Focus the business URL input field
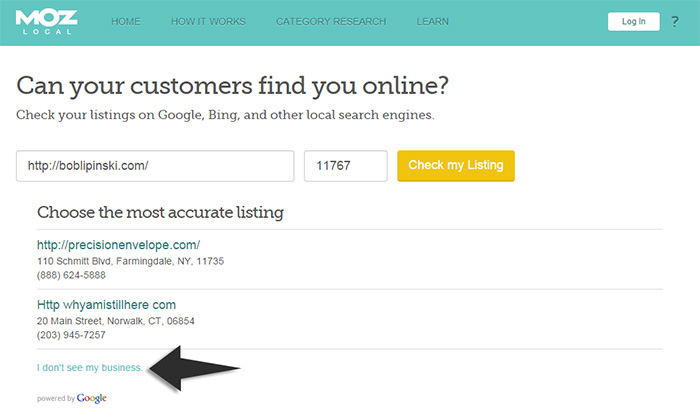The height and width of the screenshot is (419, 700). (155, 166)
